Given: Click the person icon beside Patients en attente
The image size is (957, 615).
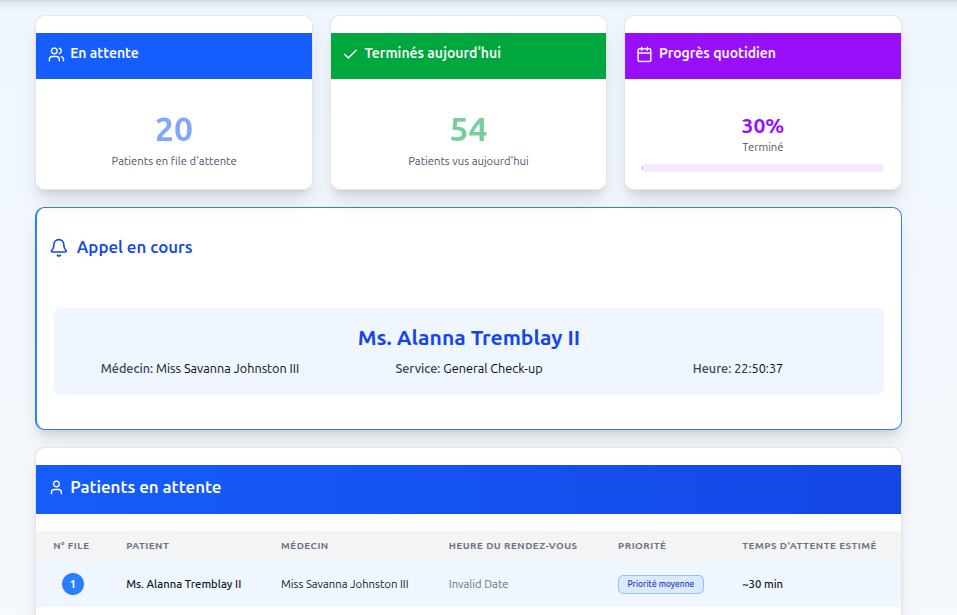Looking at the screenshot, I should point(56,488).
